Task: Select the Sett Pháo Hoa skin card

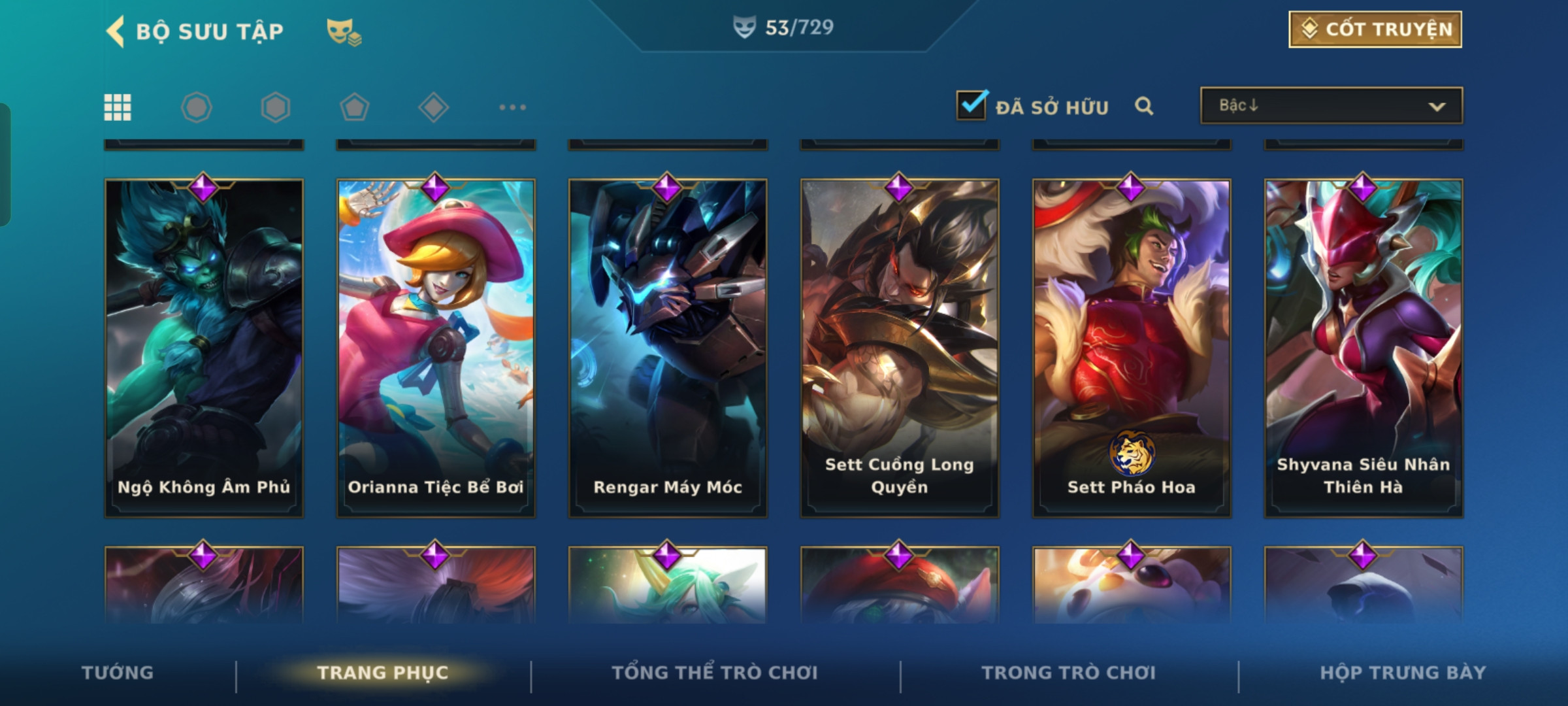Action: [1132, 348]
